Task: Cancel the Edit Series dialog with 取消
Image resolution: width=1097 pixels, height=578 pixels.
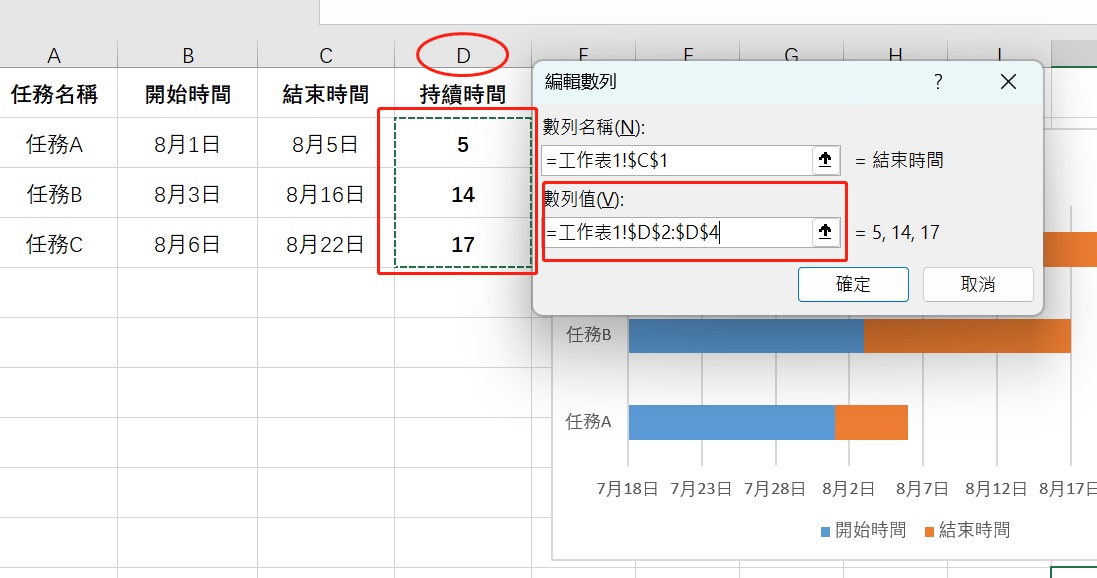Action: coord(978,284)
